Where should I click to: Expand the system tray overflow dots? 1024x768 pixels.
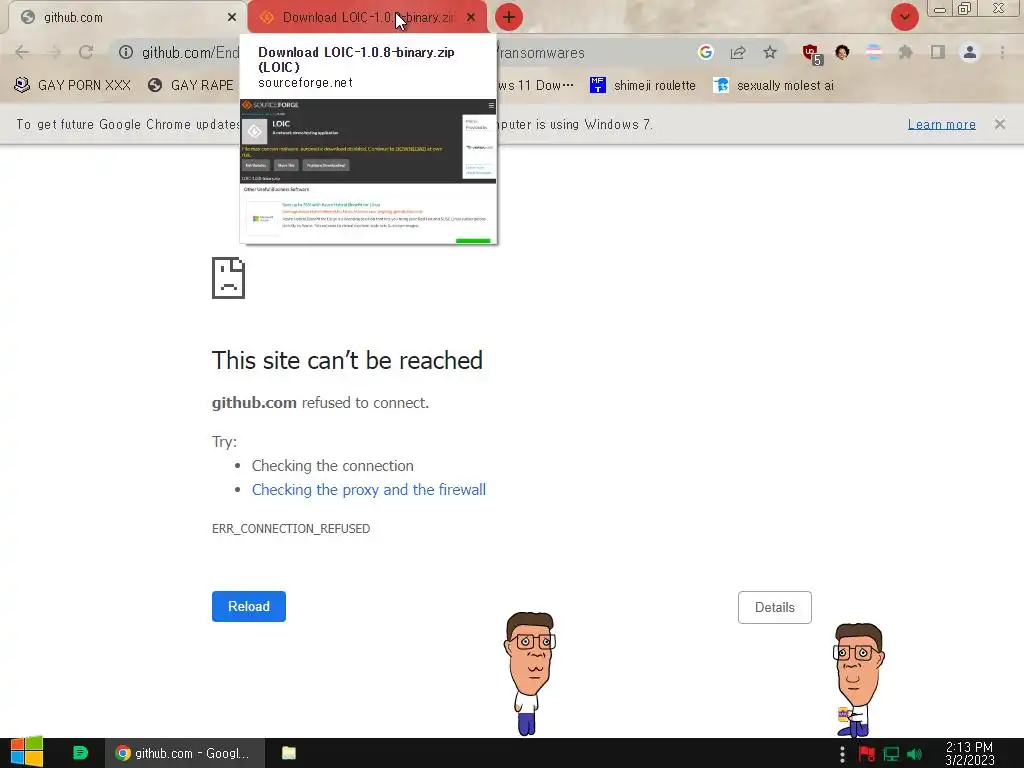click(x=842, y=754)
